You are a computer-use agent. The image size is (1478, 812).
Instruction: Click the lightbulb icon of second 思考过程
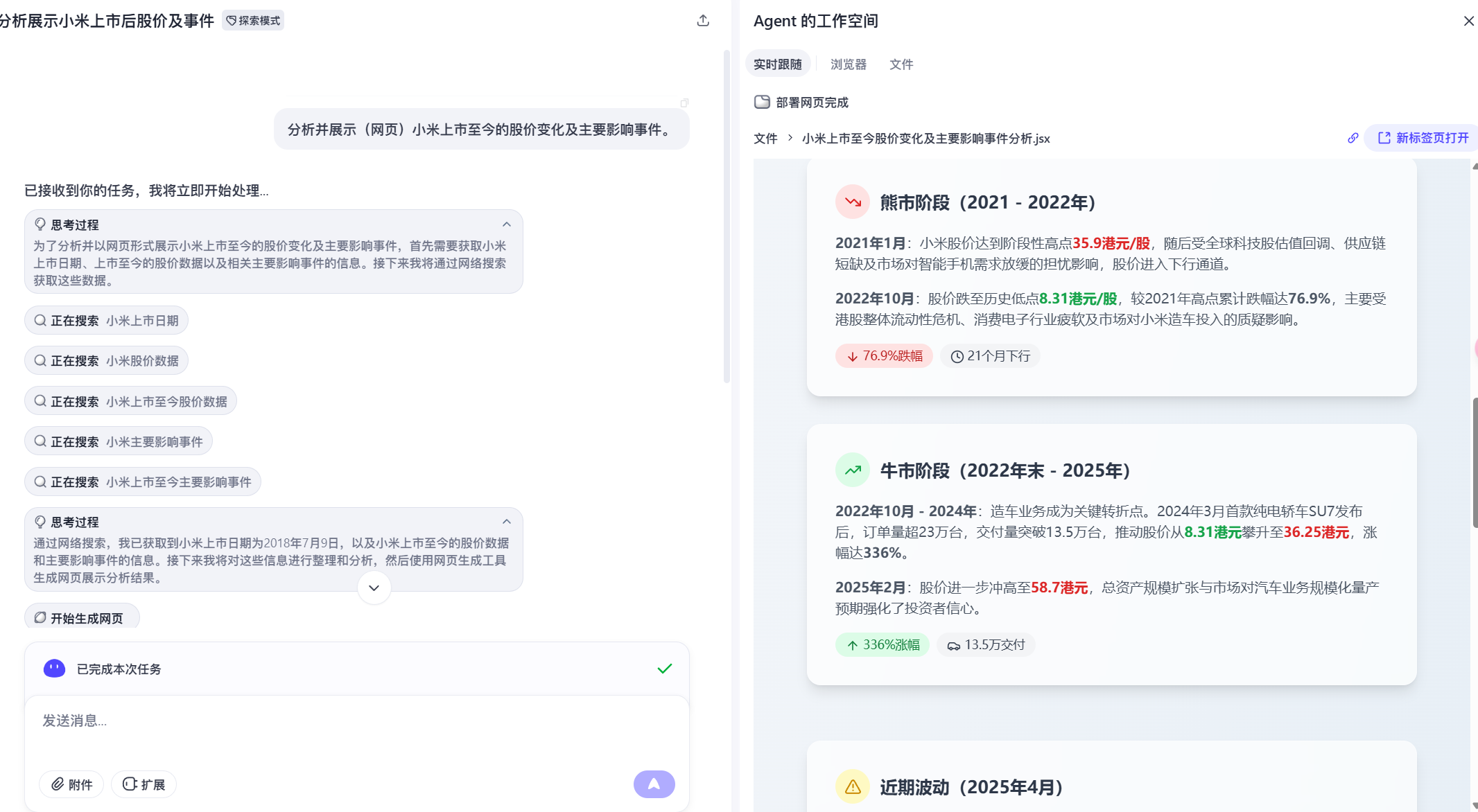(40, 521)
